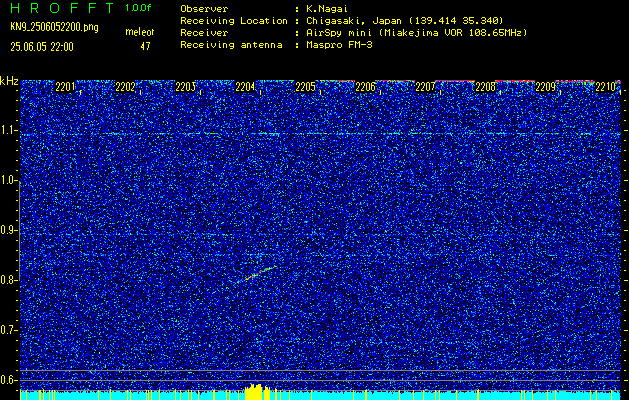Screen dimensions: 629x400
Task: Select the version number 1.00f
Action: click(138, 8)
